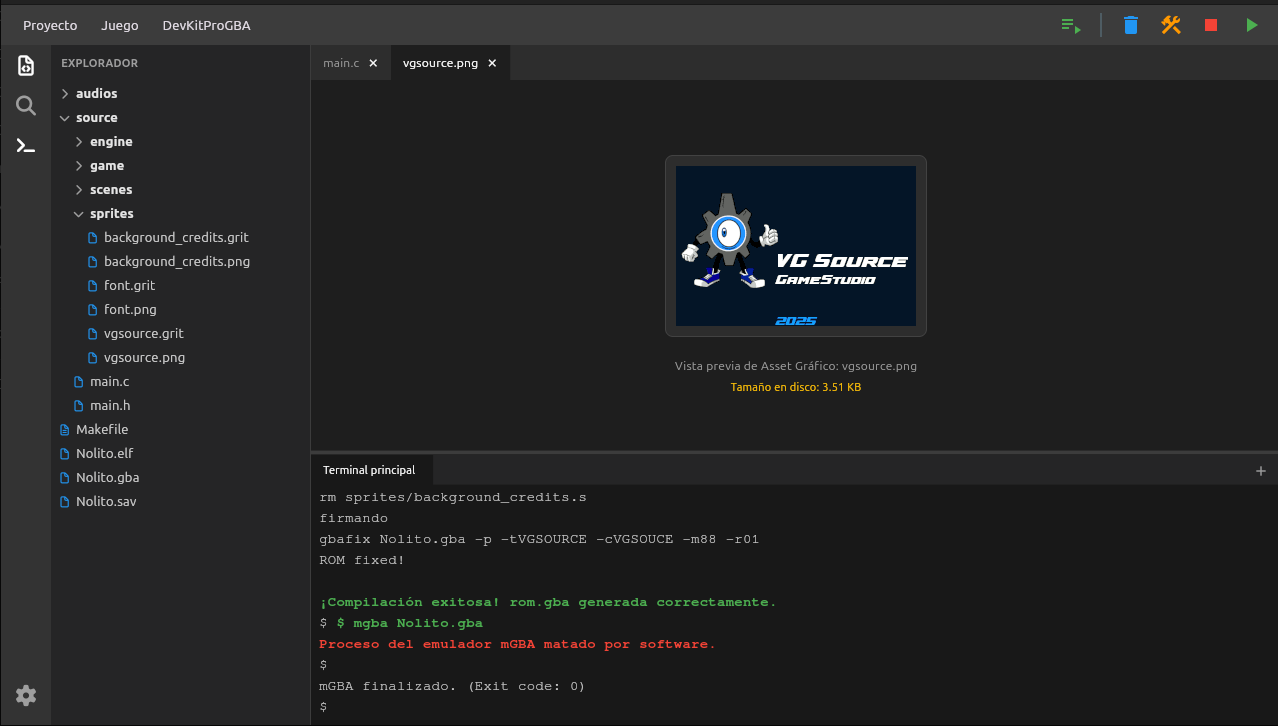
Task: Click file icon next to Makefile
Action: pyautogui.click(x=65, y=430)
